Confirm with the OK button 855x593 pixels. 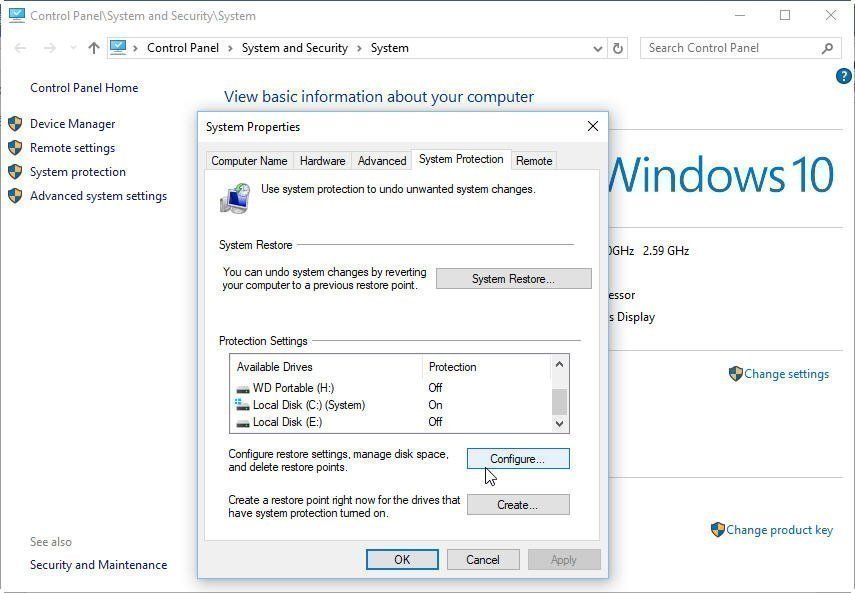click(402, 559)
